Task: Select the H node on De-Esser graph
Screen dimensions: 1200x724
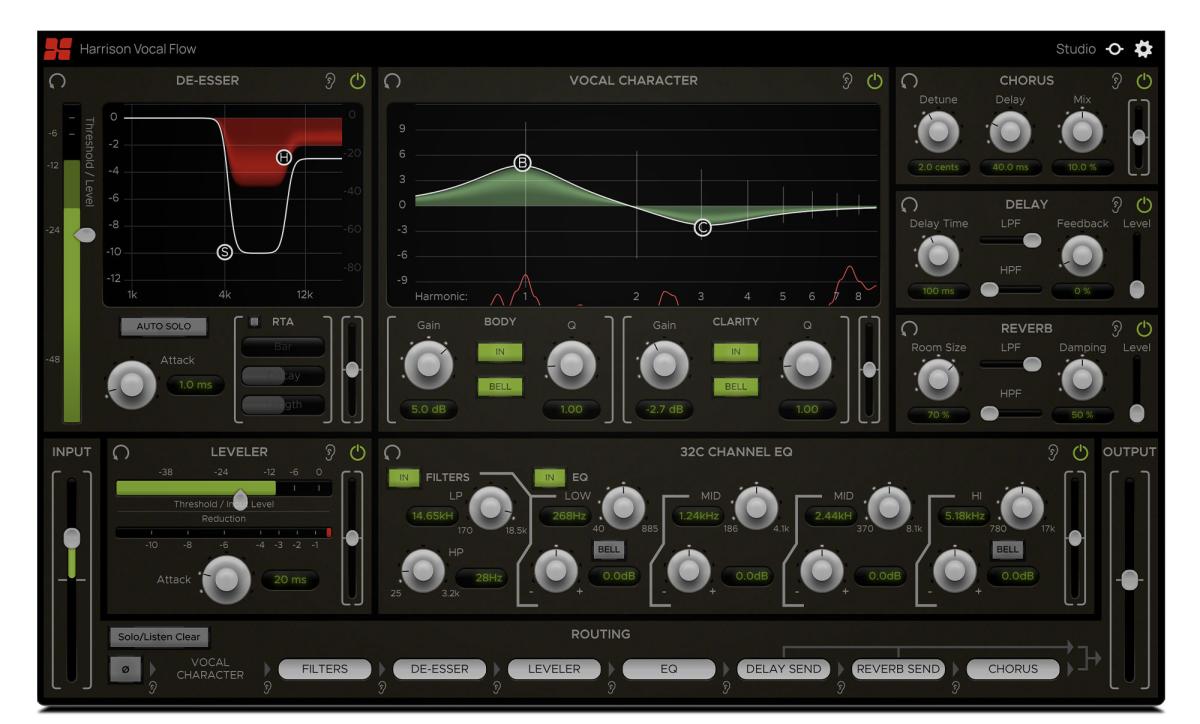Action: [x=284, y=157]
